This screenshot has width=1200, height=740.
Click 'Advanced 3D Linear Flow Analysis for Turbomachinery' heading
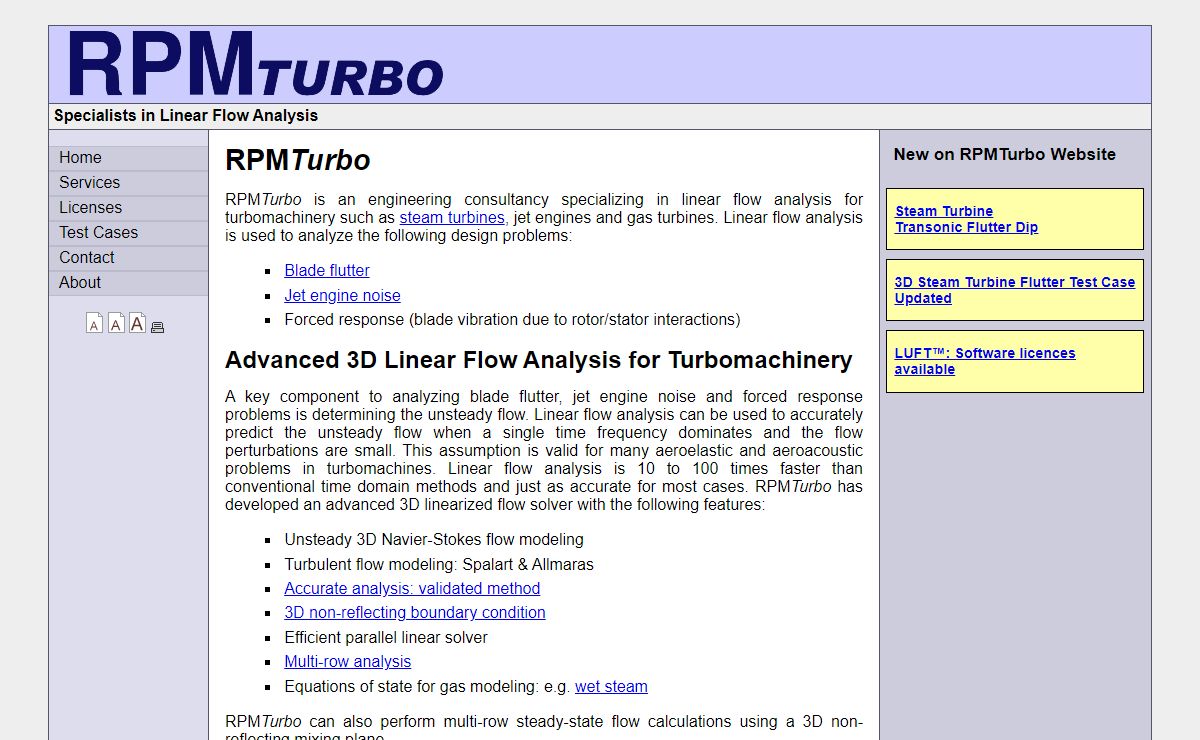click(x=539, y=360)
